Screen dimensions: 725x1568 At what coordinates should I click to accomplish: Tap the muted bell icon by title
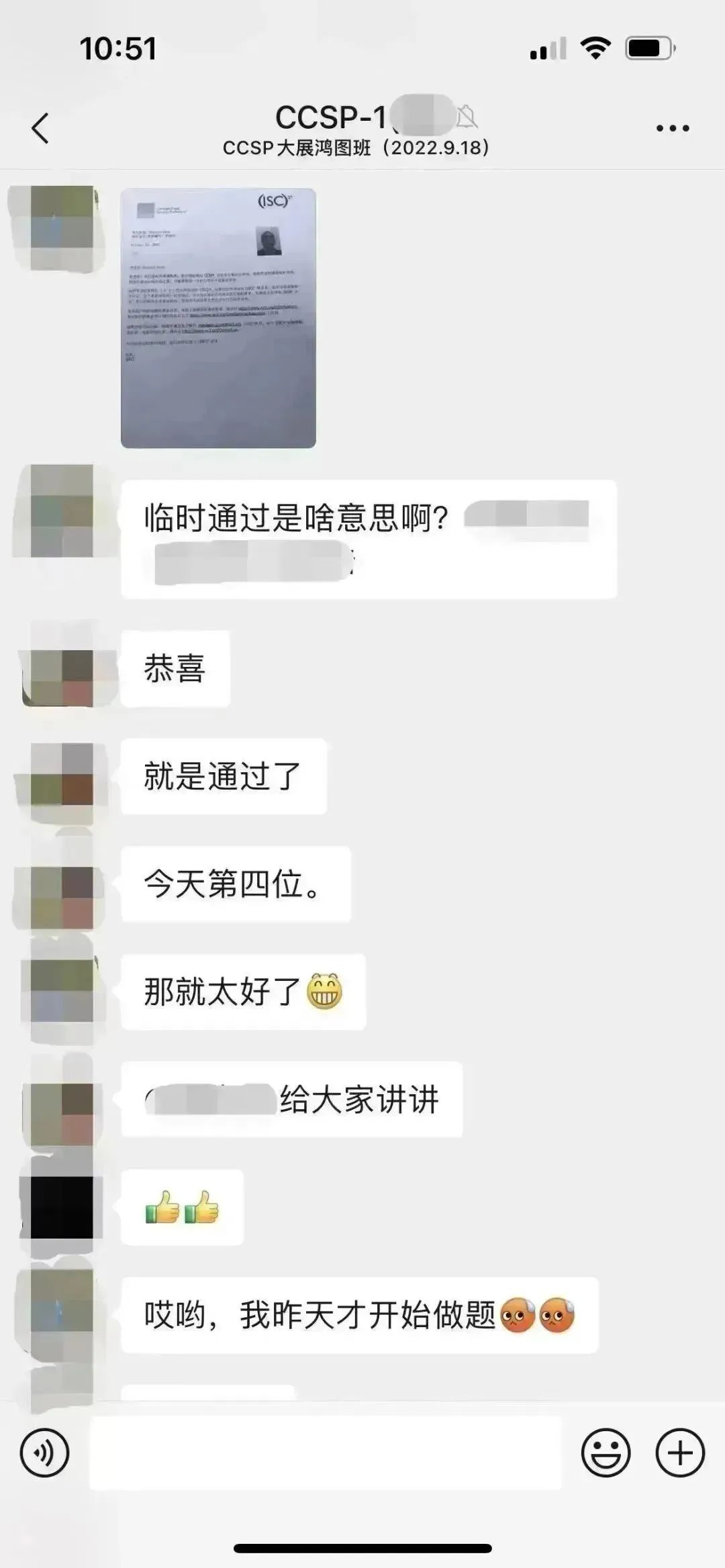467,117
